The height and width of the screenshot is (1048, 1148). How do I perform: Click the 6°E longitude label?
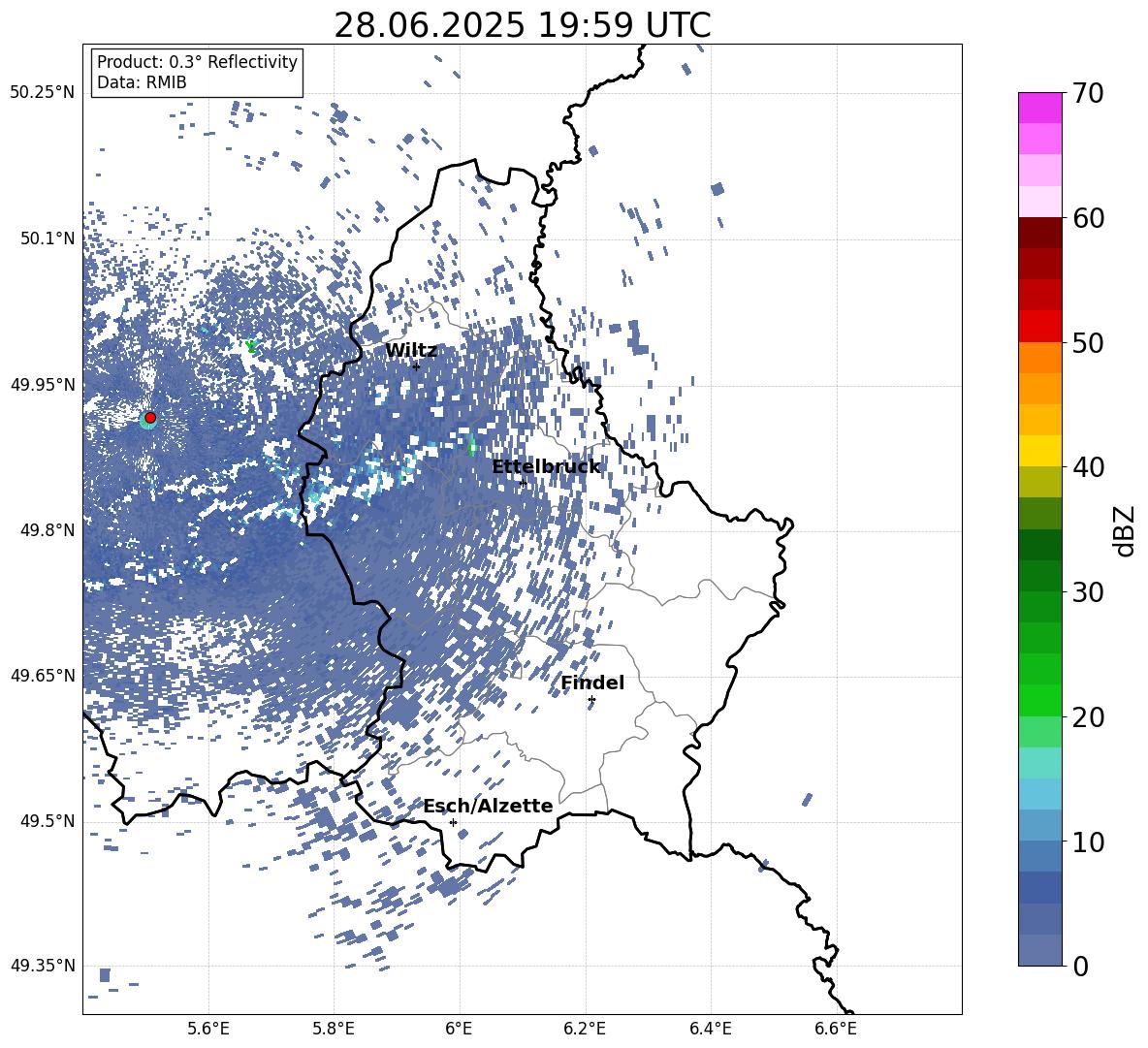click(459, 1029)
